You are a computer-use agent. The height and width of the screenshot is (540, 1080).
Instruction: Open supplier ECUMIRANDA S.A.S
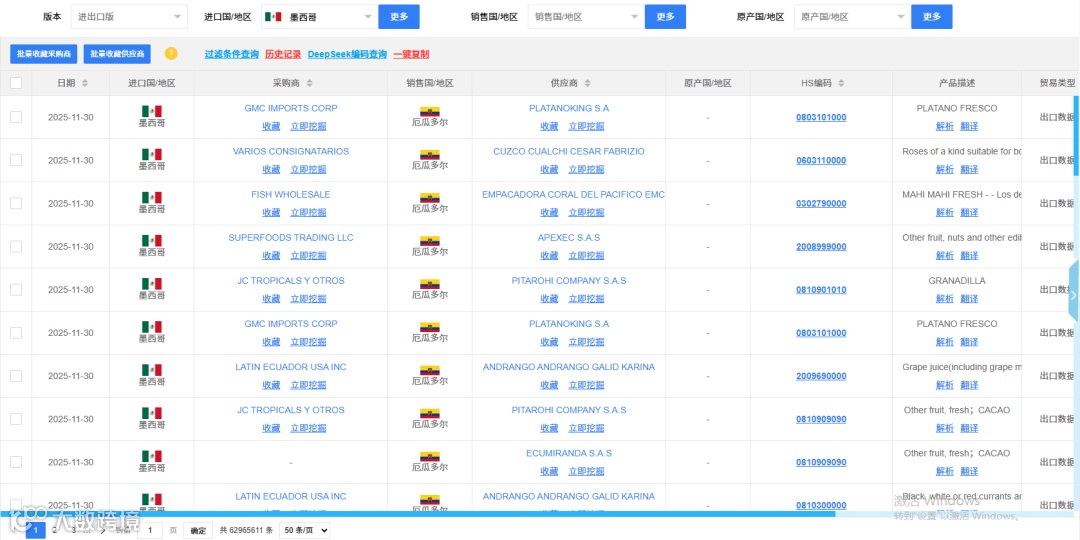(569, 453)
